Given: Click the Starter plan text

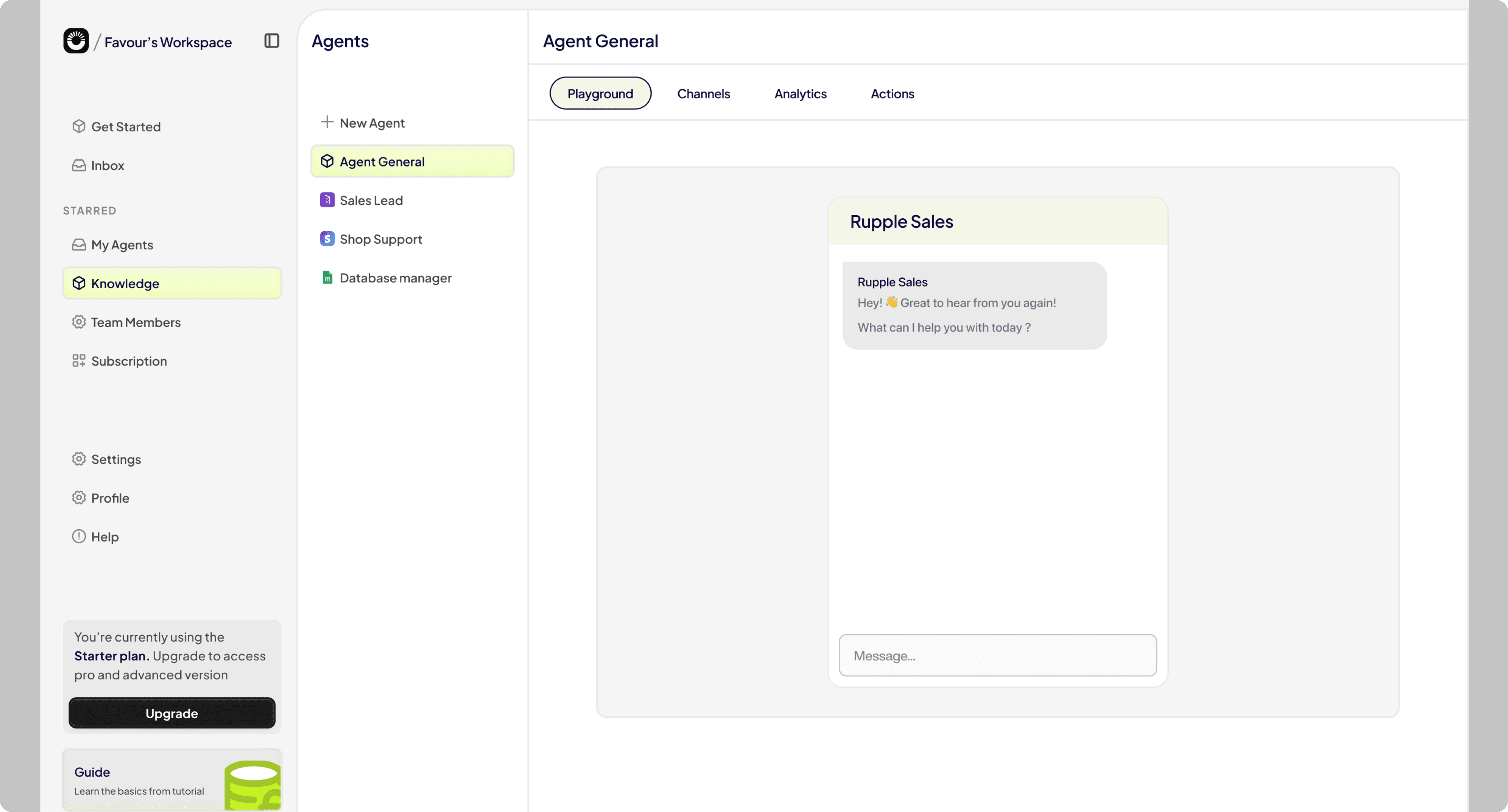Looking at the screenshot, I should pyautogui.click(x=112, y=656).
